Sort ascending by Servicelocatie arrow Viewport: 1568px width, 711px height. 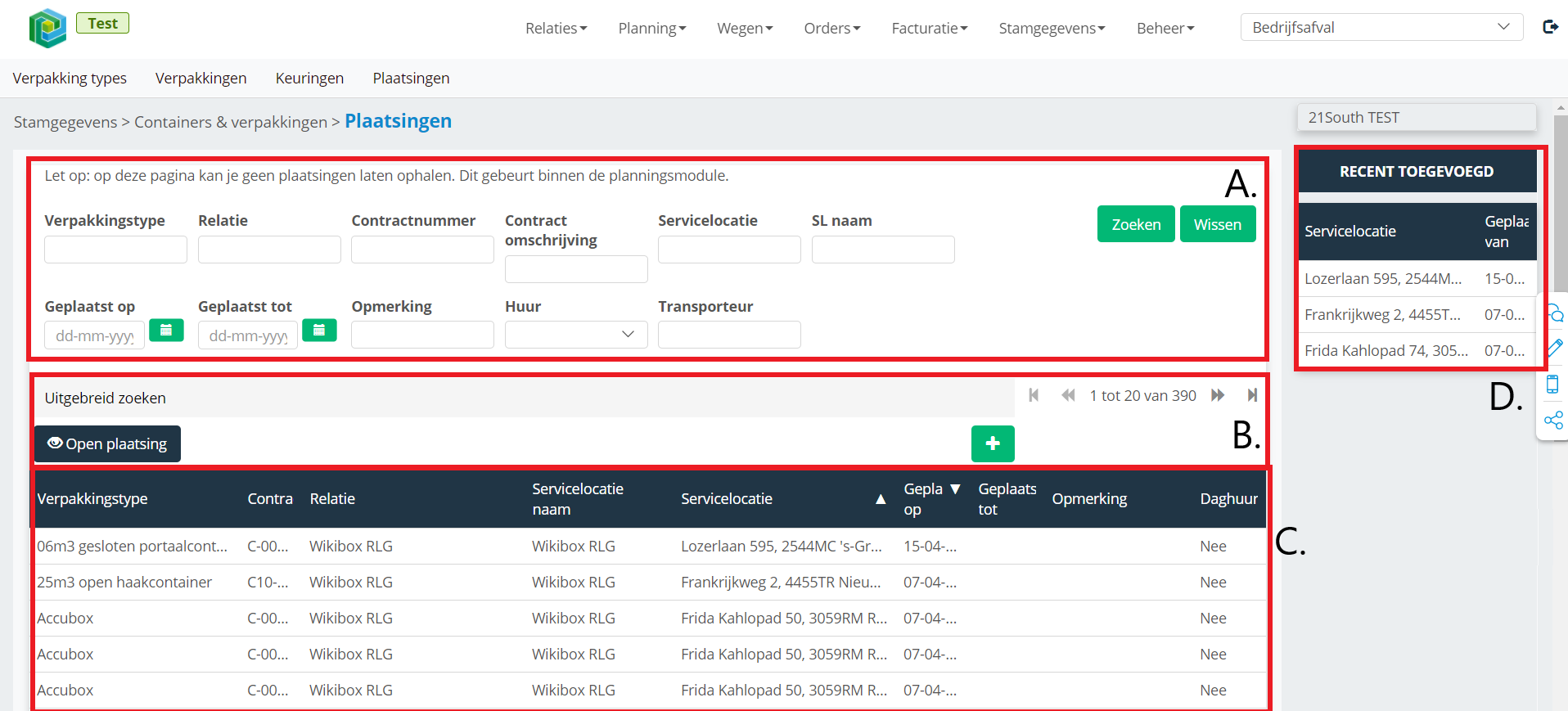pyautogui.click(x=881, y=499)
